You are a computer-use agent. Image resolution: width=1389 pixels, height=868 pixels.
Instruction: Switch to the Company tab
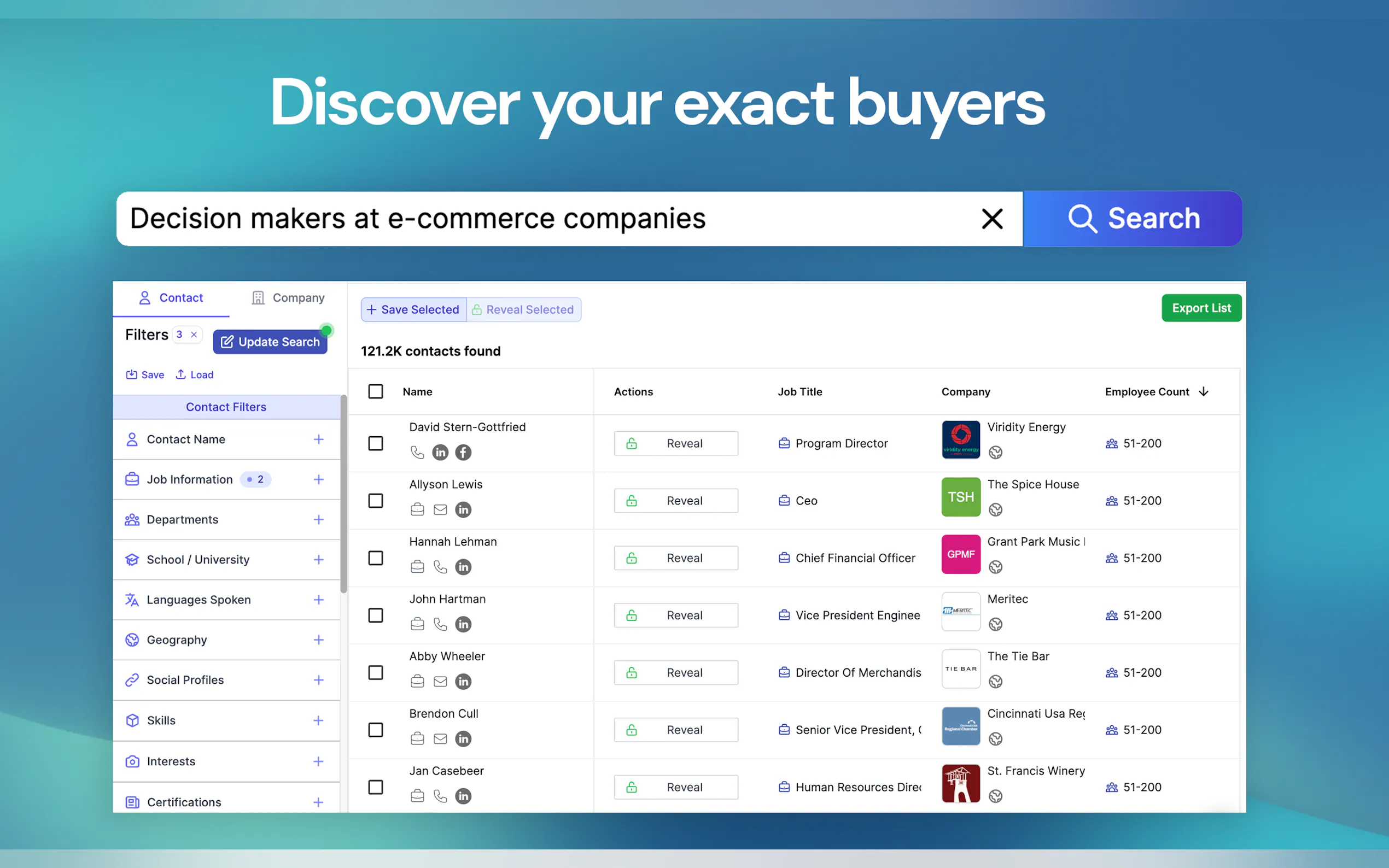click(x=288, y=298)
